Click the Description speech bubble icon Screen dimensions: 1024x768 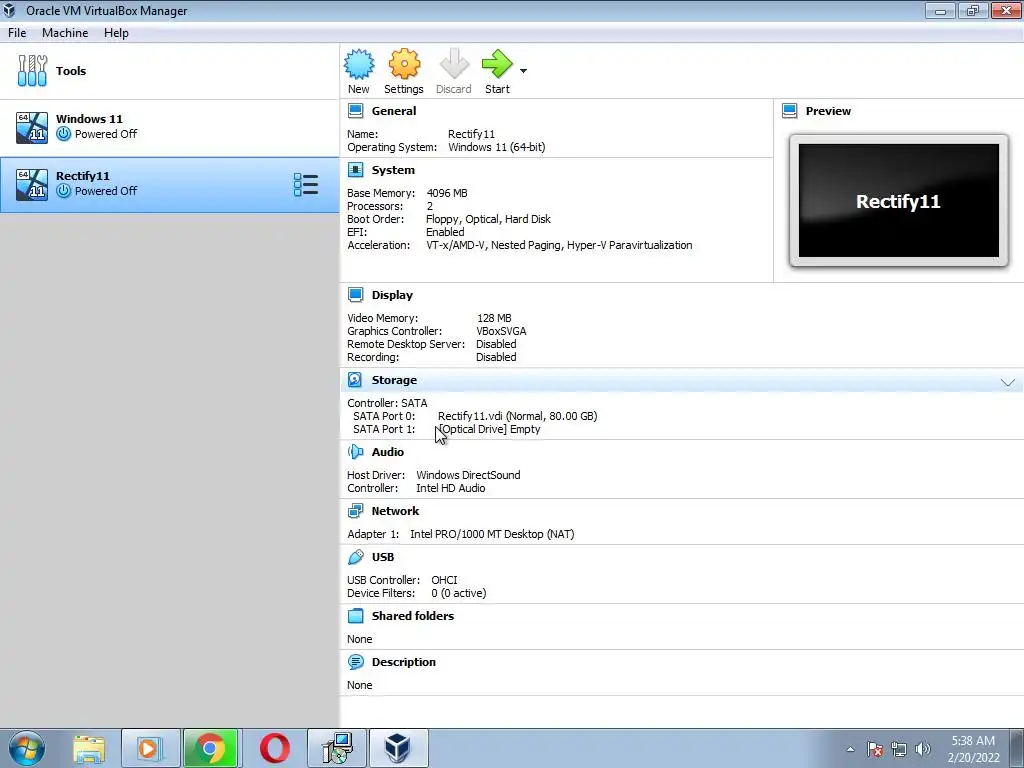pos(355,662)
